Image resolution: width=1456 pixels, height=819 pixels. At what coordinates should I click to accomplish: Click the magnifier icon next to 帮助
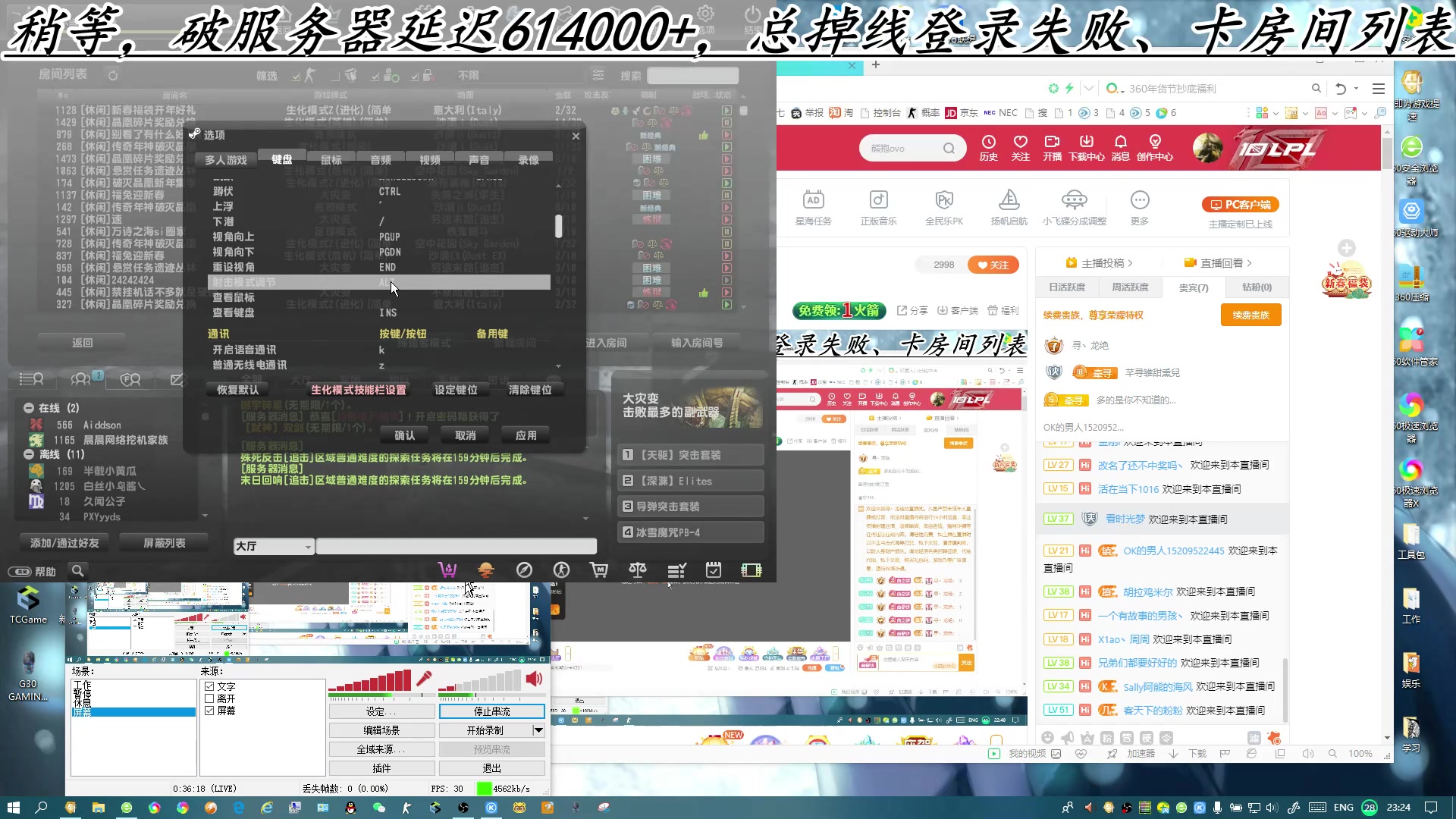pyautogui.click(x=77, y=570)
